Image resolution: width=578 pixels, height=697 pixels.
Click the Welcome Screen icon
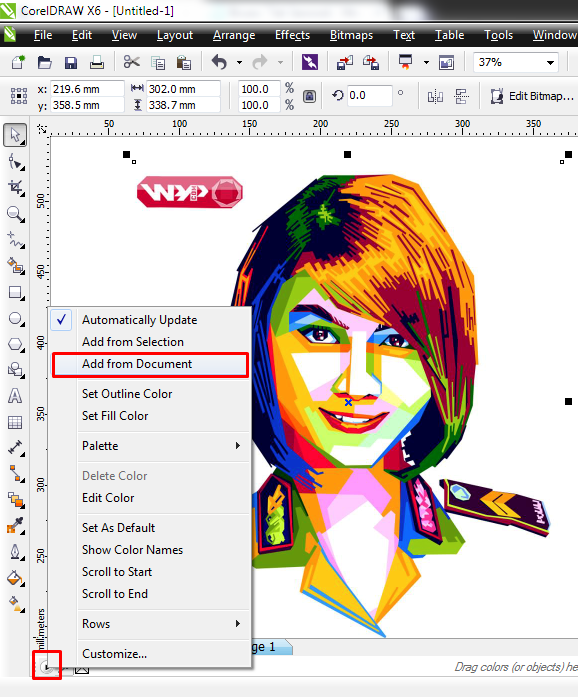(x=446, y=62)
